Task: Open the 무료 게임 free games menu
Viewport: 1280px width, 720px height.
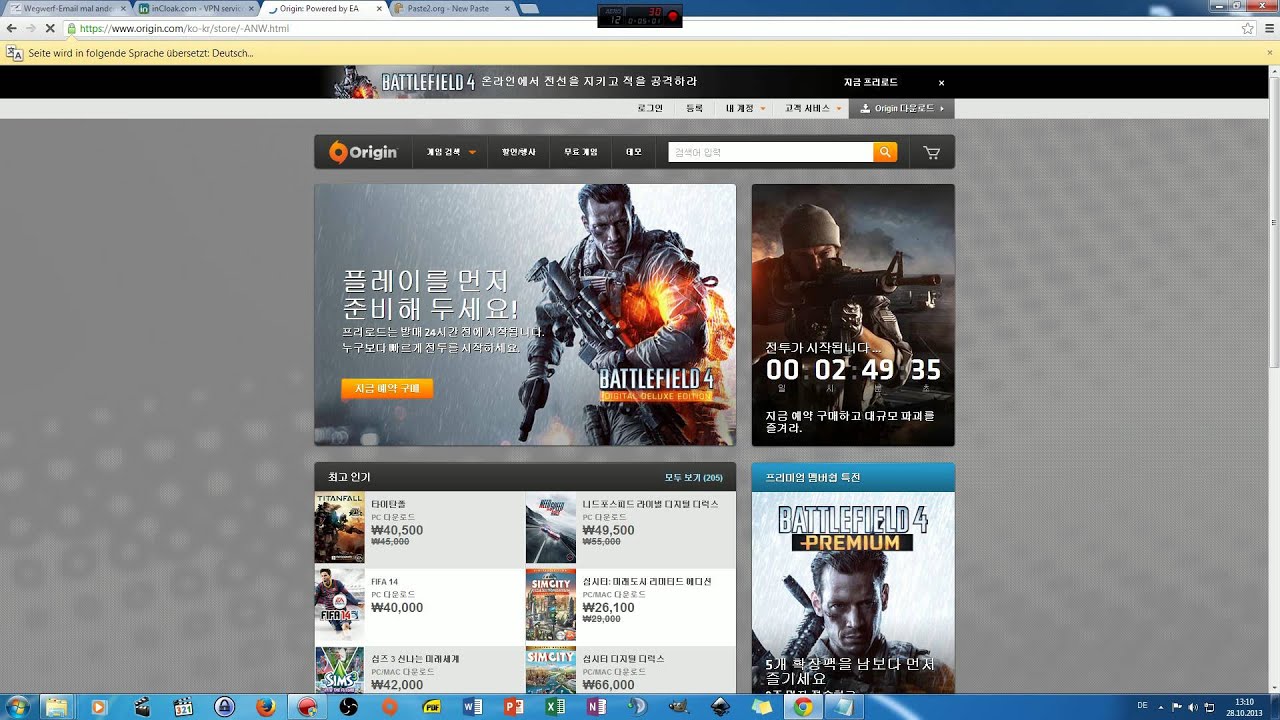Action: pos(580,152)
